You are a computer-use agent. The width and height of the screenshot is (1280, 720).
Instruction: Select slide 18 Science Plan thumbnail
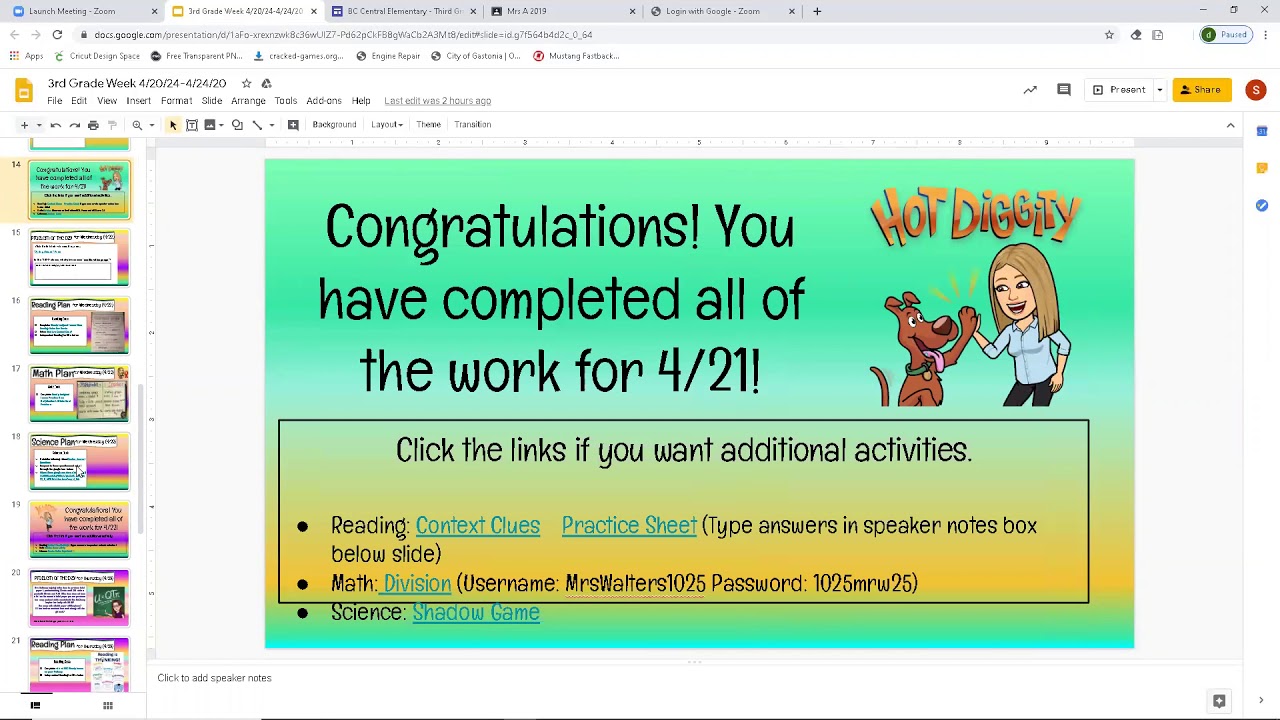[79, 462]
